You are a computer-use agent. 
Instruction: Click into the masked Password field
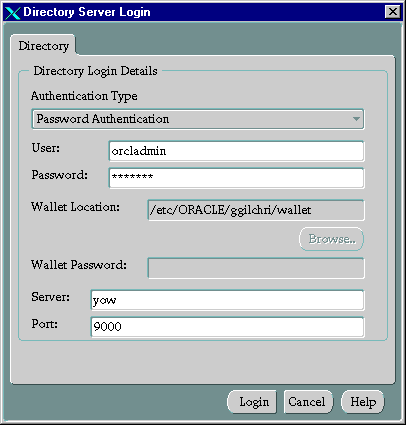point(236,178)
